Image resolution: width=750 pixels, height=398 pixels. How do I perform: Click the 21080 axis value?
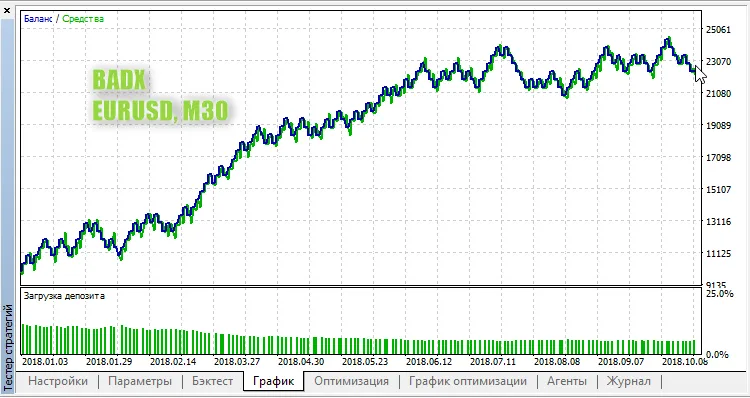(718, 93)
